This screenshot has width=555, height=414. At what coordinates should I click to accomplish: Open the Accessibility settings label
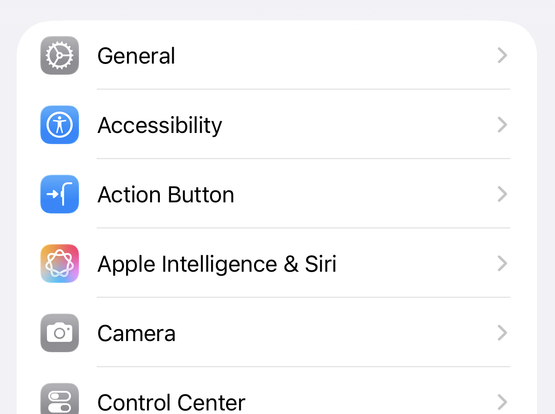coord(160,126)
